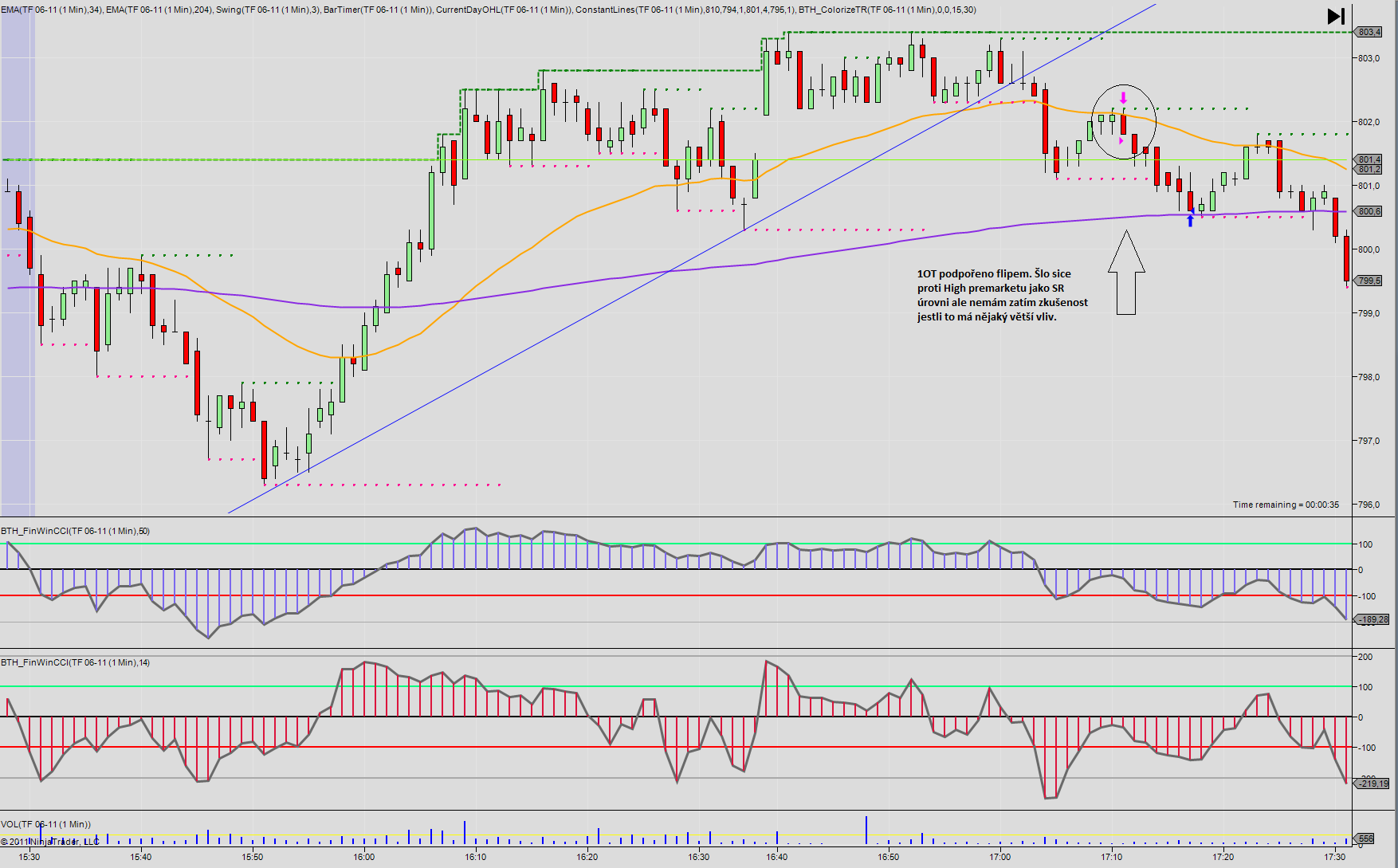Click the 796,0 price axis label
The image size is (1398, 868).
[x=1369, y=505]
